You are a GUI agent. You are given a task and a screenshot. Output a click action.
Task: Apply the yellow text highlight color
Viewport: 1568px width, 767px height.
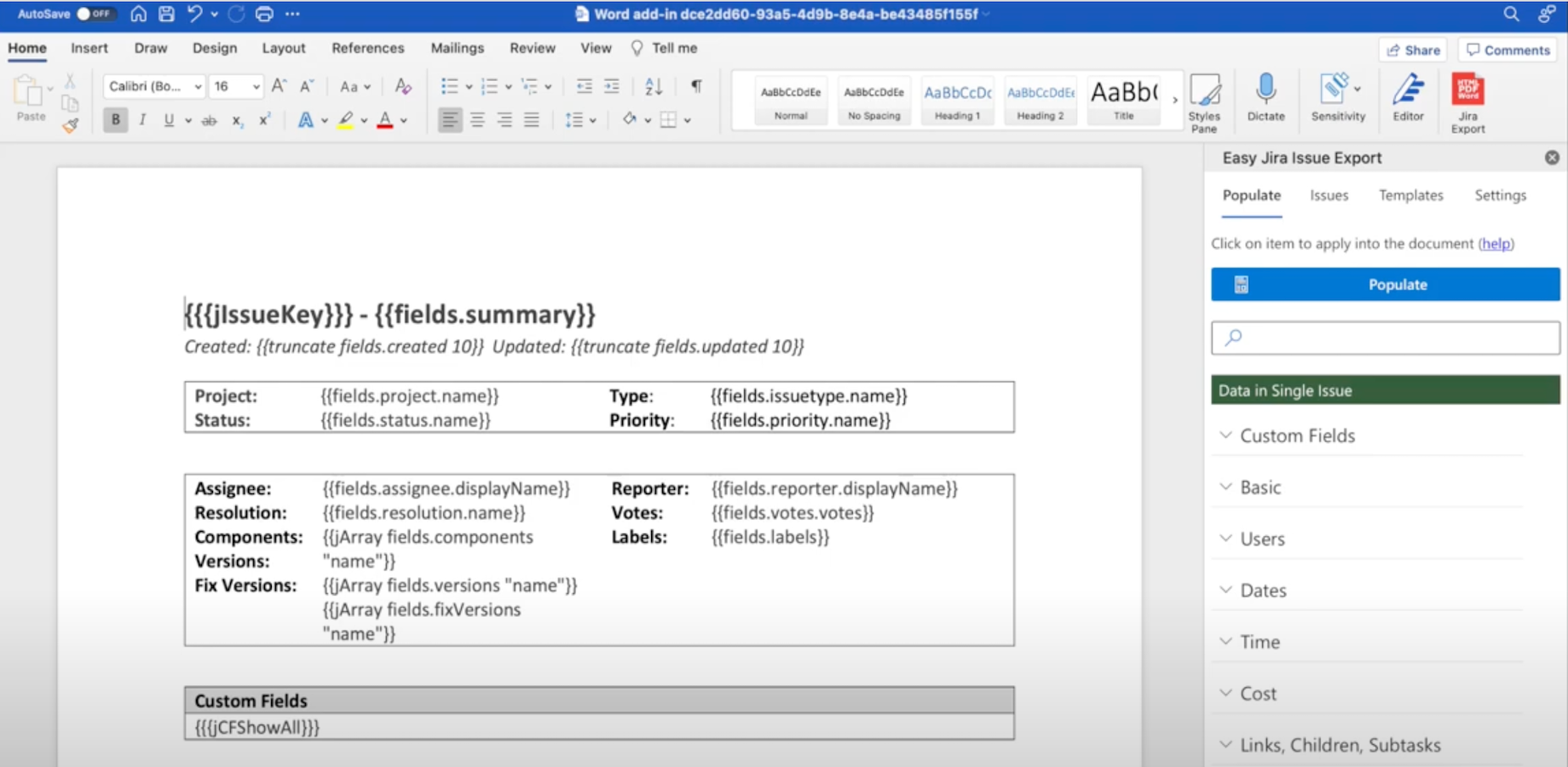tap(345, 120)
